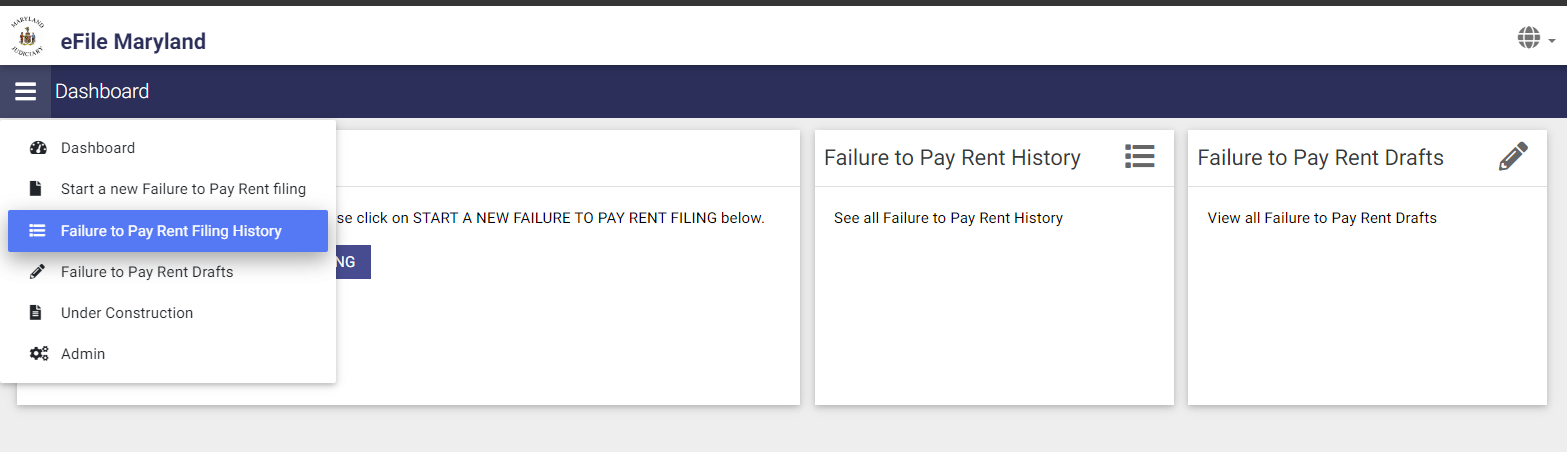Click the Drafts pencil icon in menu
Viewport: 1567px width, 452px height.
[37, 271]
